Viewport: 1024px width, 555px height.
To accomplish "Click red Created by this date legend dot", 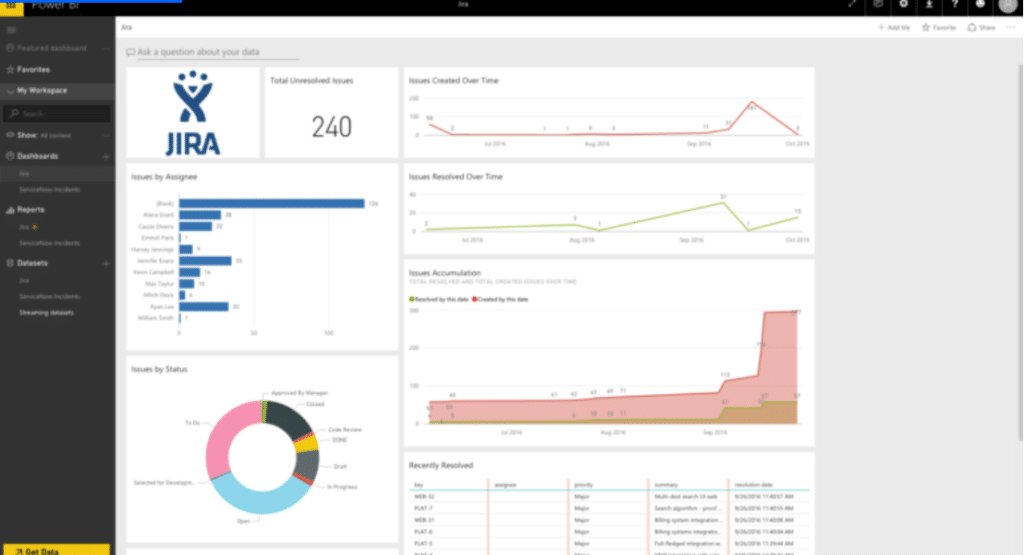I will (475, 300).
